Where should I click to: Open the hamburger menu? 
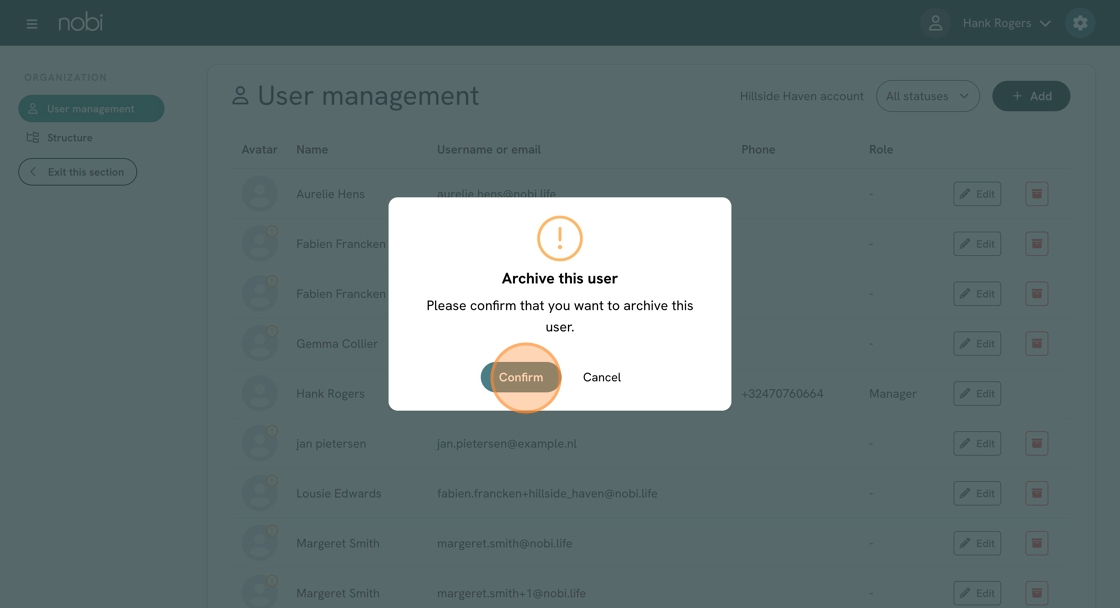32,24
